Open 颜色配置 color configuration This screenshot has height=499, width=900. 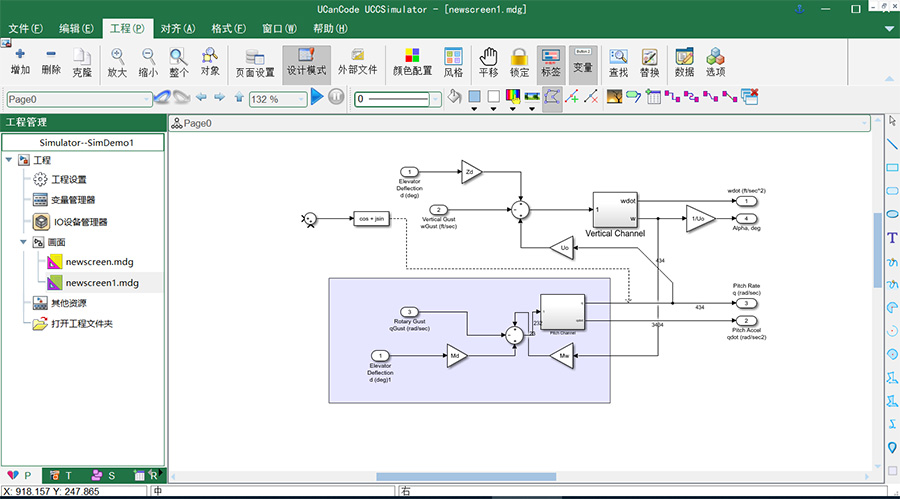[411, 62]
